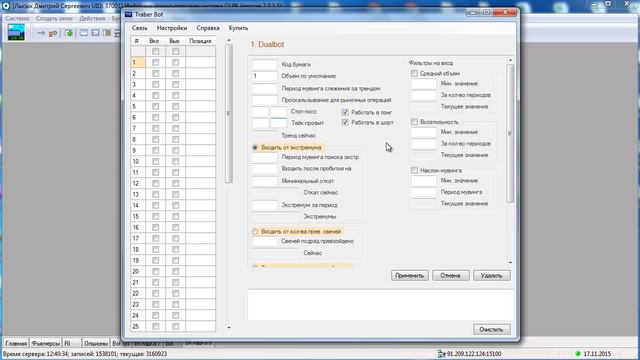The image size is (640, 360).
Task: Check the Вкл box in row 5
Action: click(155, 107)
